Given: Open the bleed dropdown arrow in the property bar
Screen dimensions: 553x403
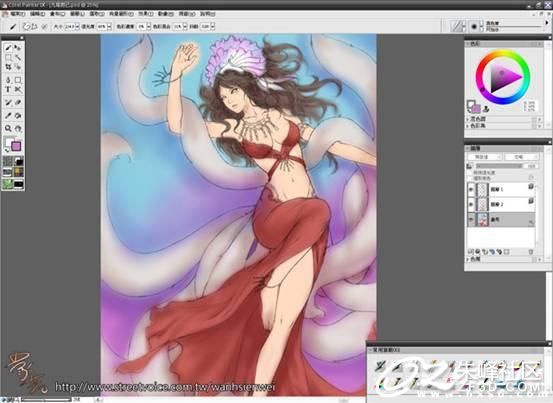Looking at the screenshot, I should pos(185,26).
